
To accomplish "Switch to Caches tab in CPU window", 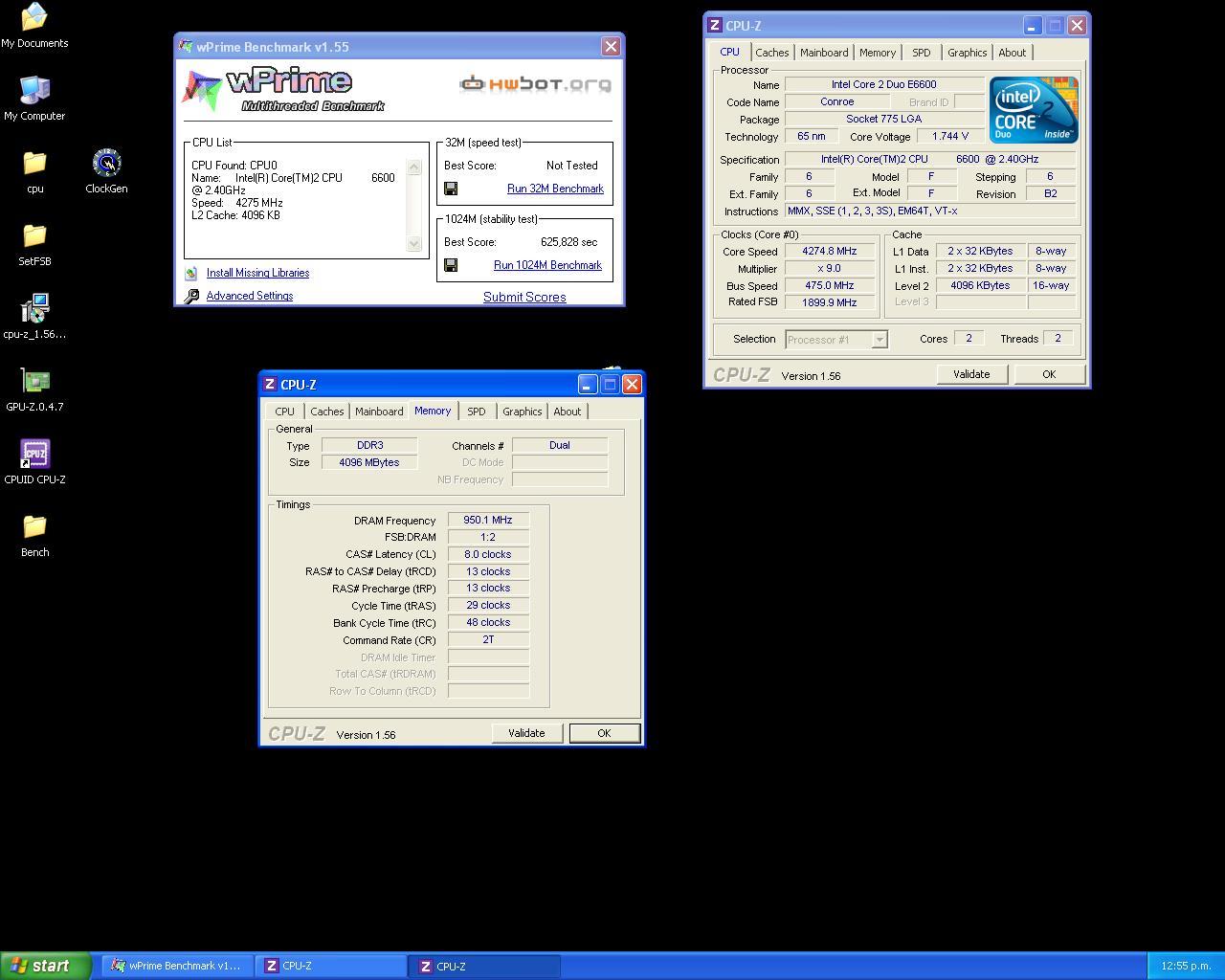I will point(771,53).
